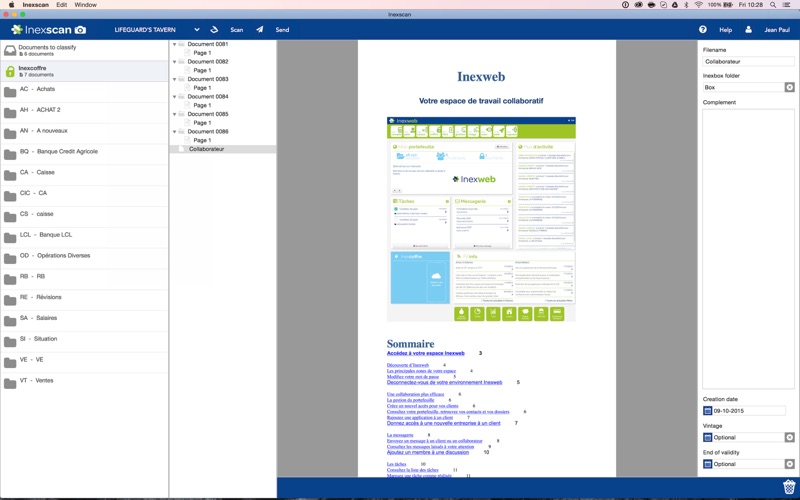This screenshot has width=800, height=500.
Task: Click the Send button label
Action: click(x=282, y=30)
